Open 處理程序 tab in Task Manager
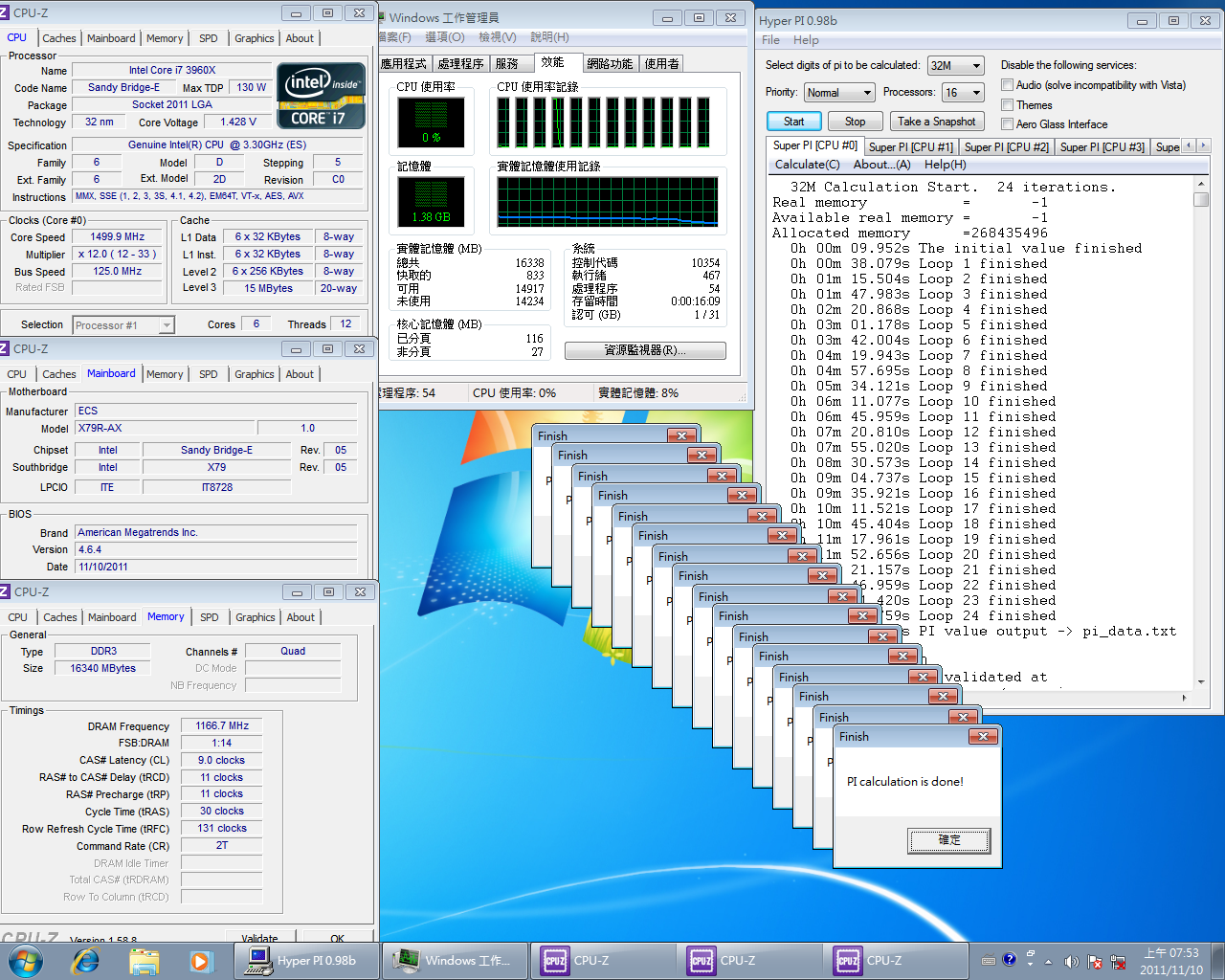Viewport: 1225px width, 980px height. (x=460, y=63)
